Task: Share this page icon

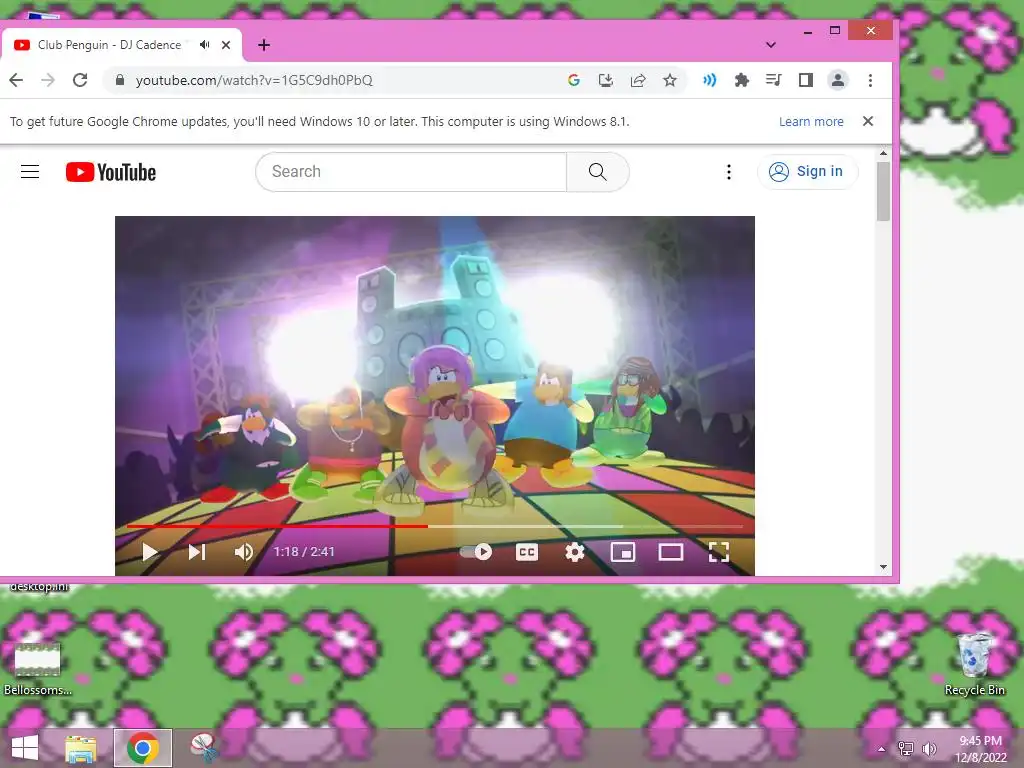Action: [638, 80]
